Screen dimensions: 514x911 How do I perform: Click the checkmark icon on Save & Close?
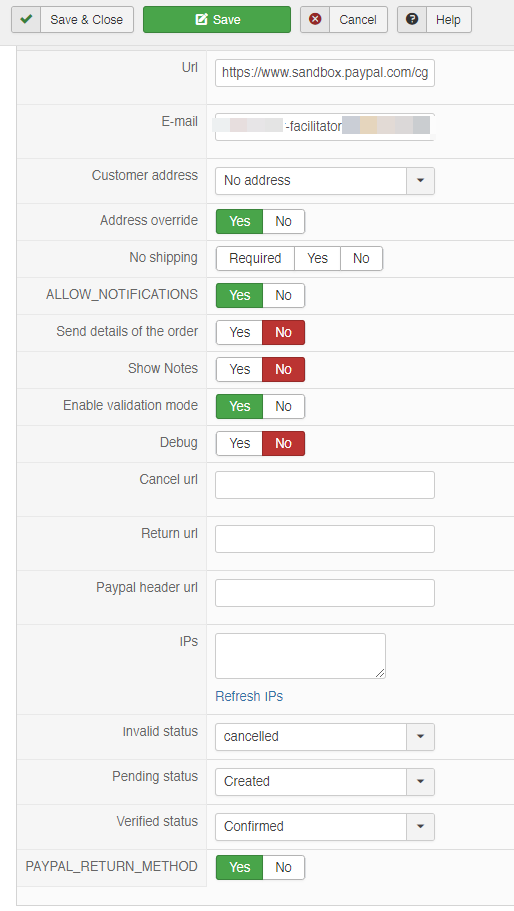(26, 19)
